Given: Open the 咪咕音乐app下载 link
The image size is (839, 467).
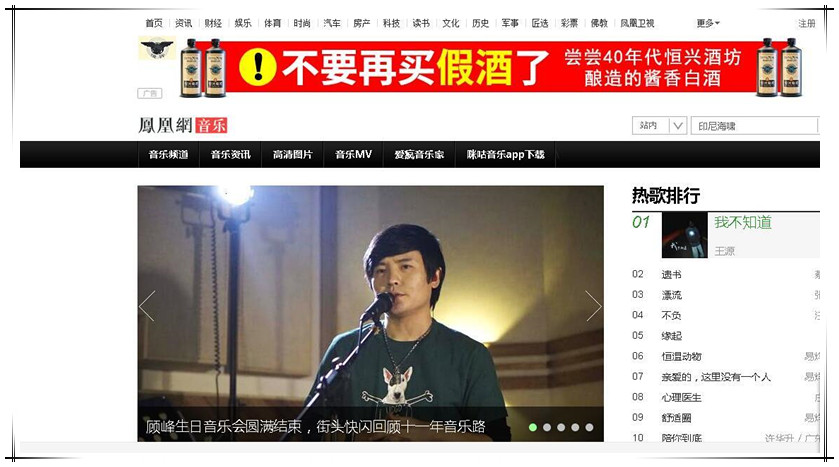Looking at the screenshot, I should point(505,155).
